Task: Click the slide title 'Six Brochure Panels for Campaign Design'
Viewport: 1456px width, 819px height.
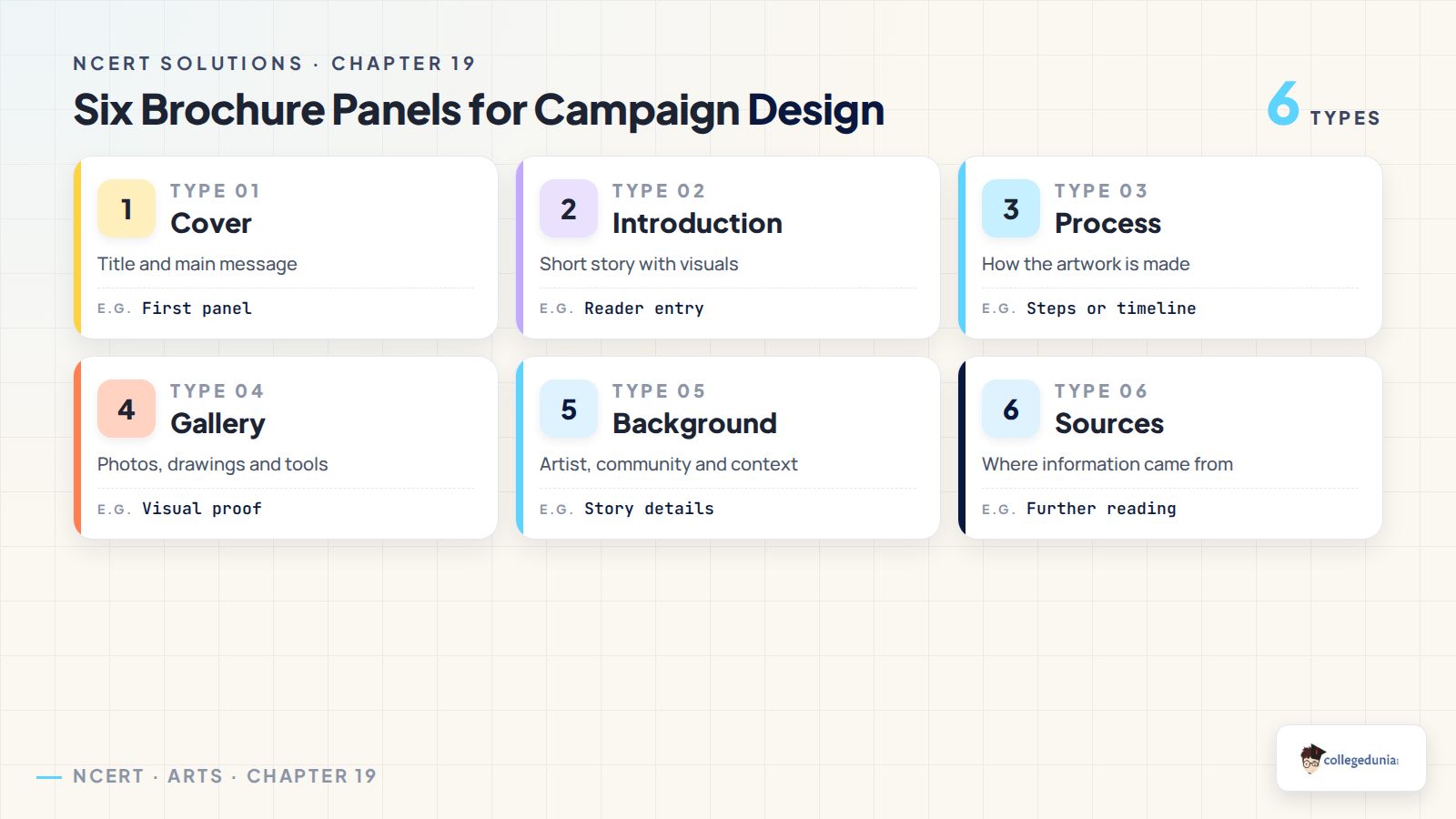Action: pos(479,110)
